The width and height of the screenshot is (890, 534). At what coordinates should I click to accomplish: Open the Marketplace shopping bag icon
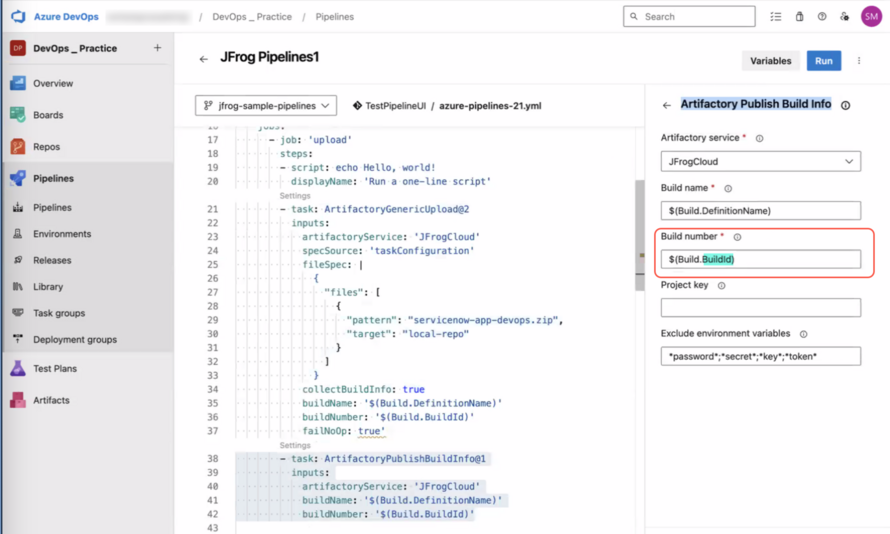799,16
